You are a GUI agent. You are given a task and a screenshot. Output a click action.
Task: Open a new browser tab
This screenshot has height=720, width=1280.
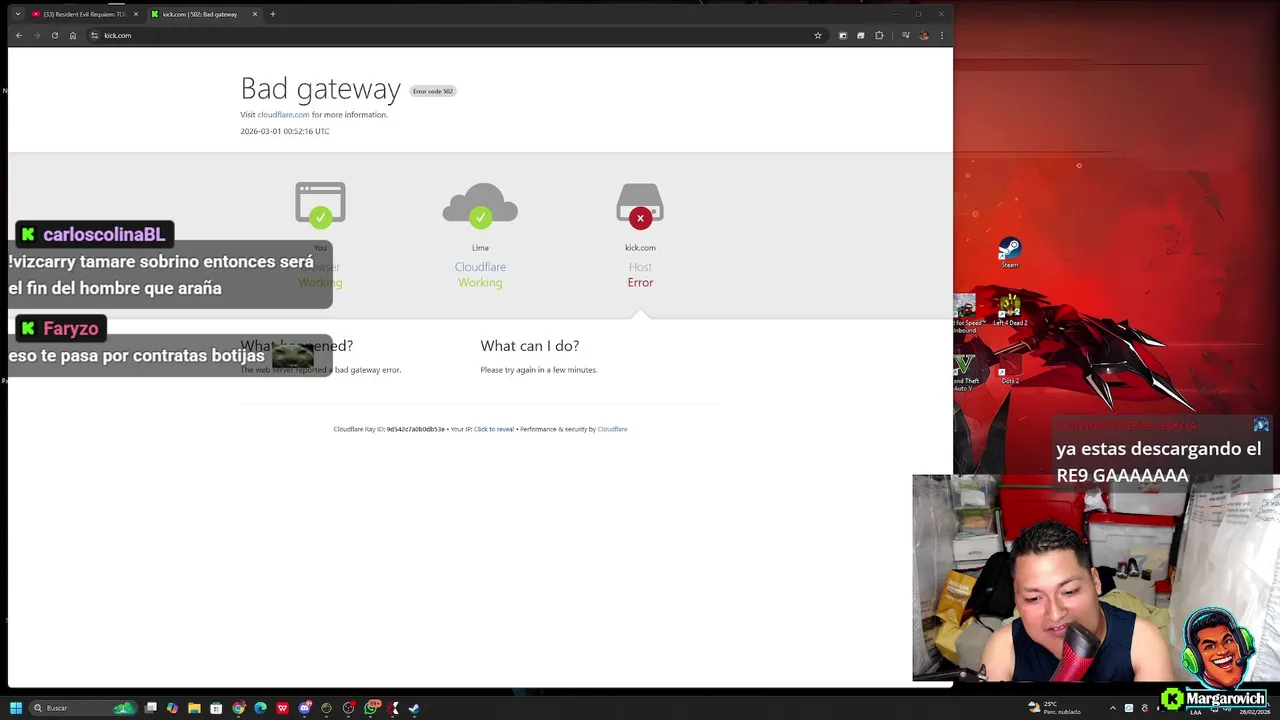[273, 14]
